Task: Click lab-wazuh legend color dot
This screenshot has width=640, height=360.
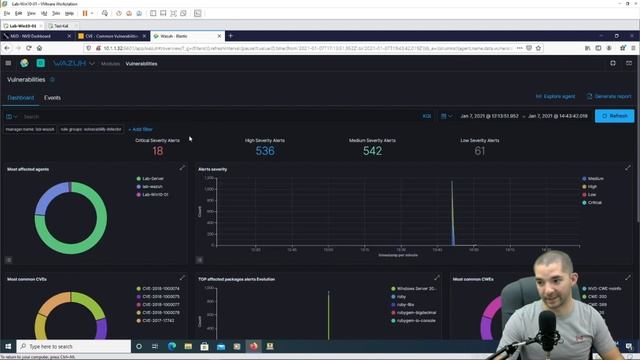Action: coord(138,187)
